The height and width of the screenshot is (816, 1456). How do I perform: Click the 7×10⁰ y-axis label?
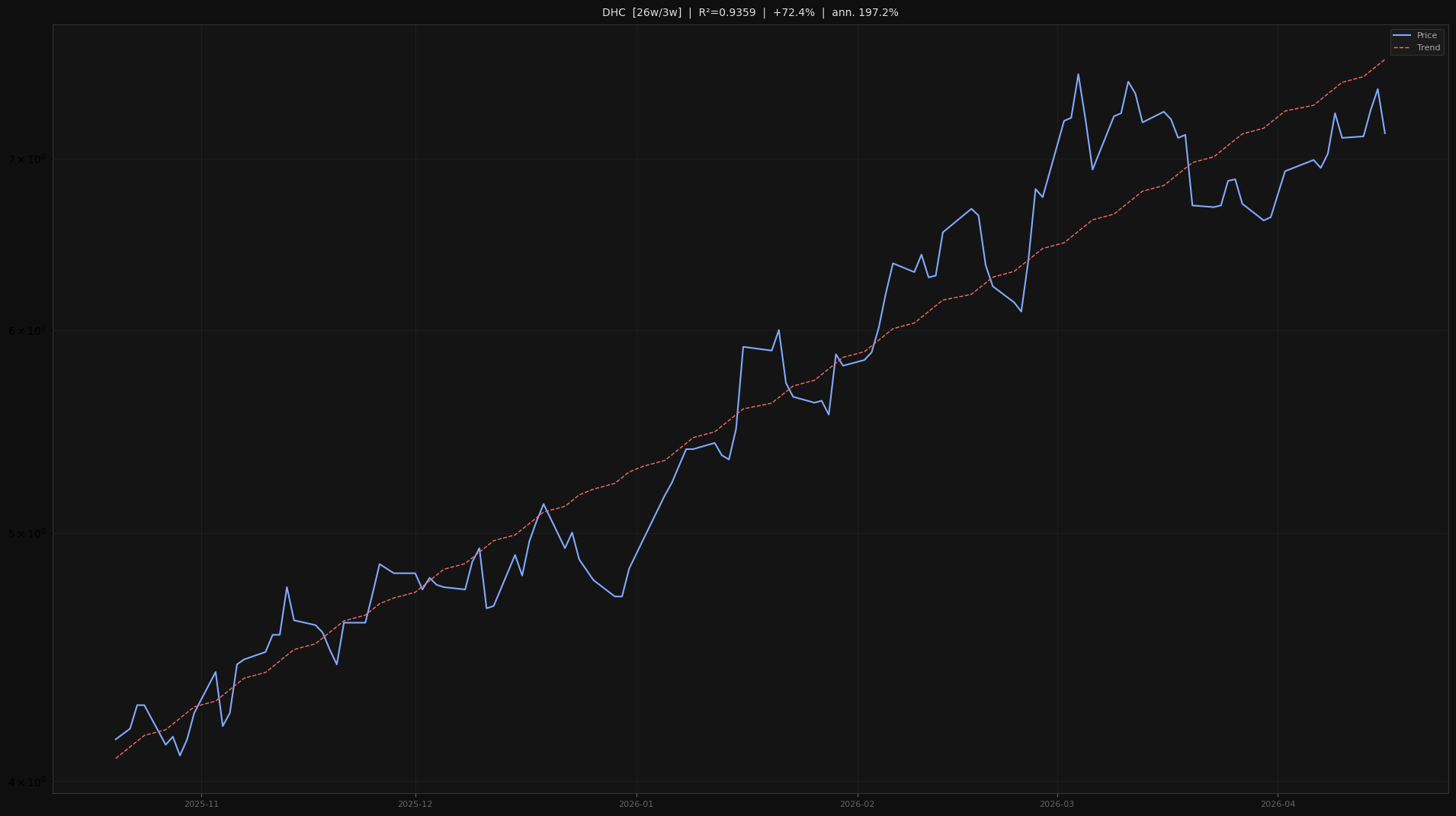click(x=25, y=158)
